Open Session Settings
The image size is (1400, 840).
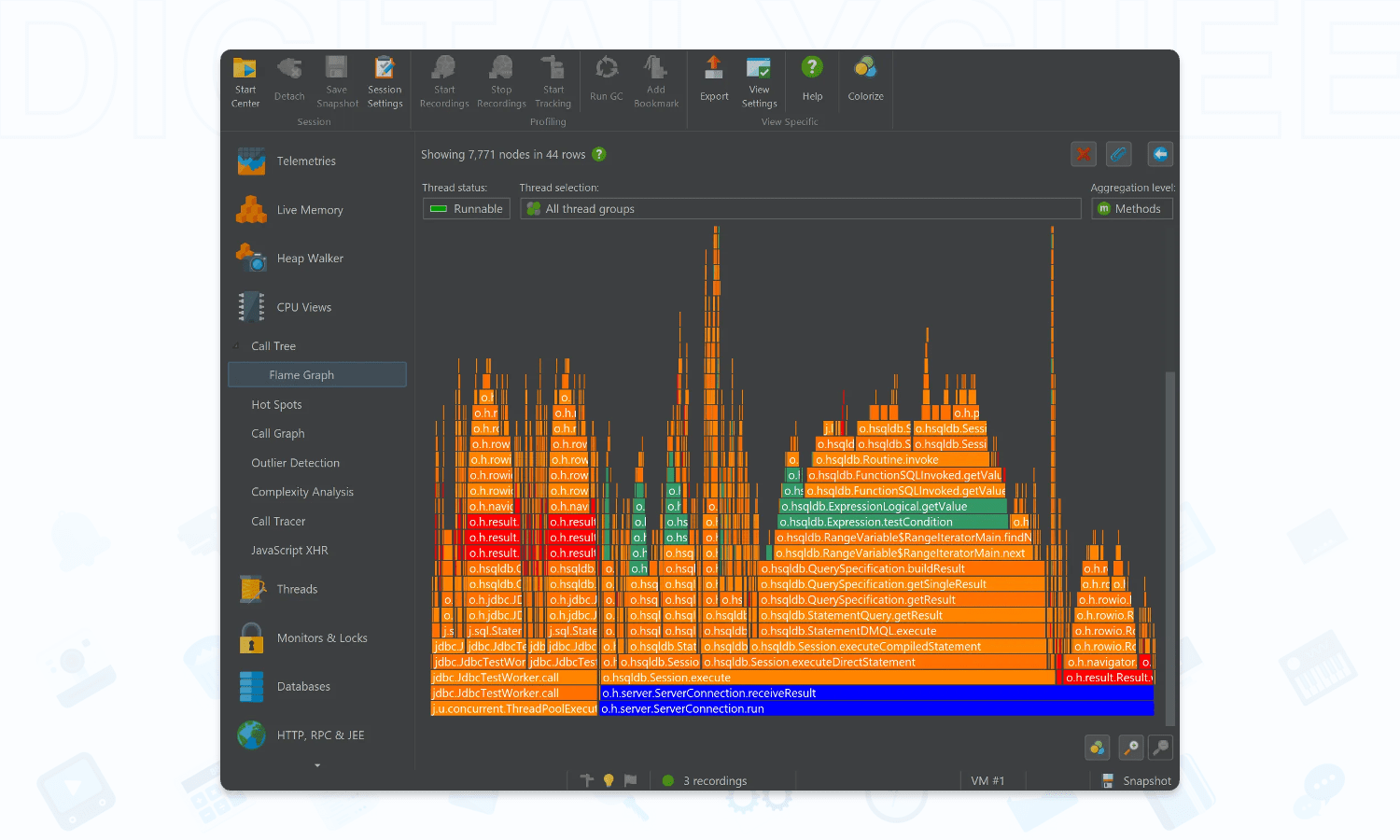[385, 82]
